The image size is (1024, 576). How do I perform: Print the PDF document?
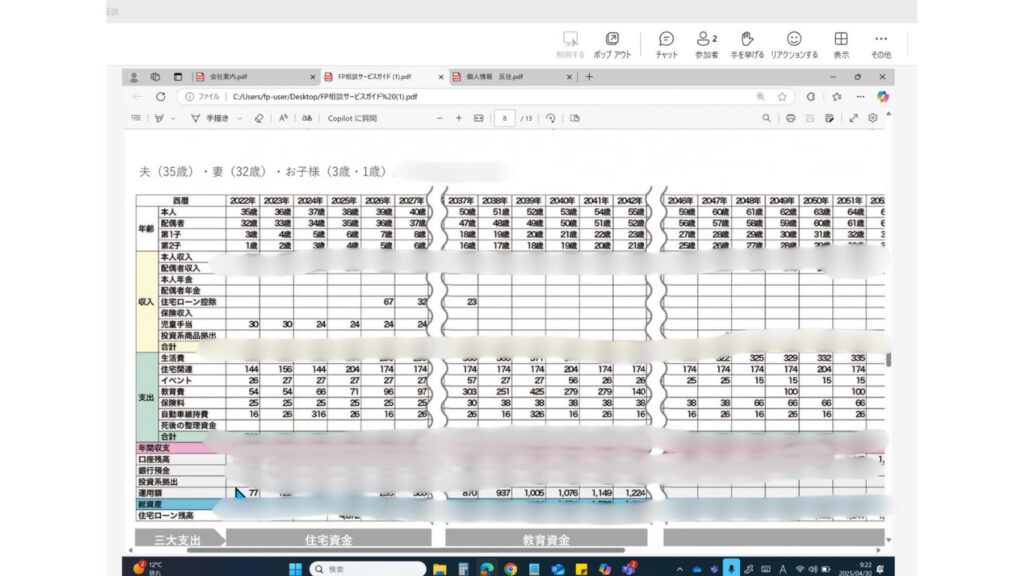790,118
